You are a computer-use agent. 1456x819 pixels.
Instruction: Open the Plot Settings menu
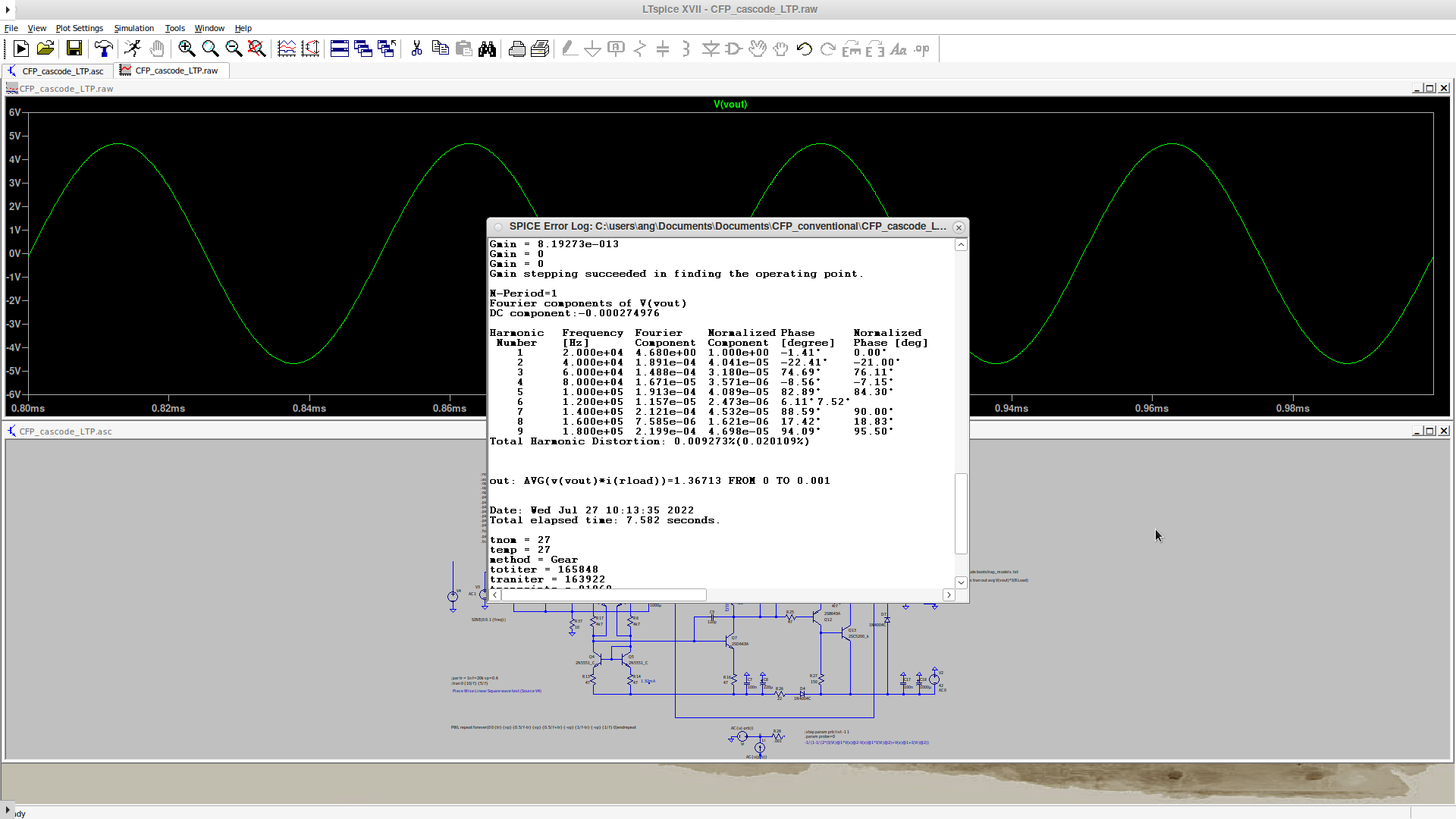[x=80, y=28]
